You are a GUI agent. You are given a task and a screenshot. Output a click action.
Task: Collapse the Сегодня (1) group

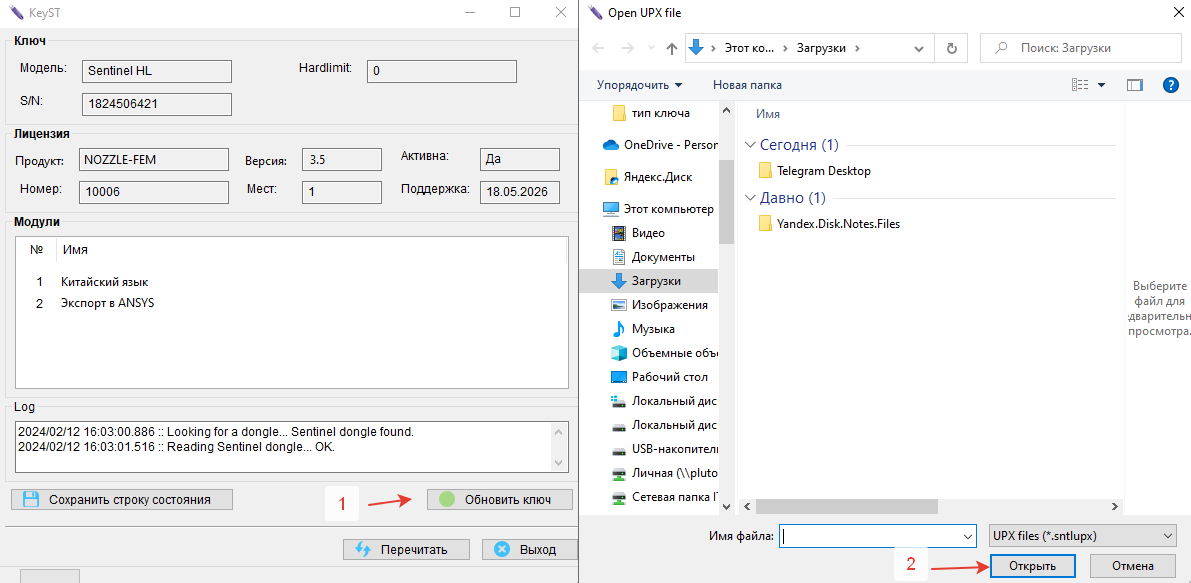pos(750,145)
